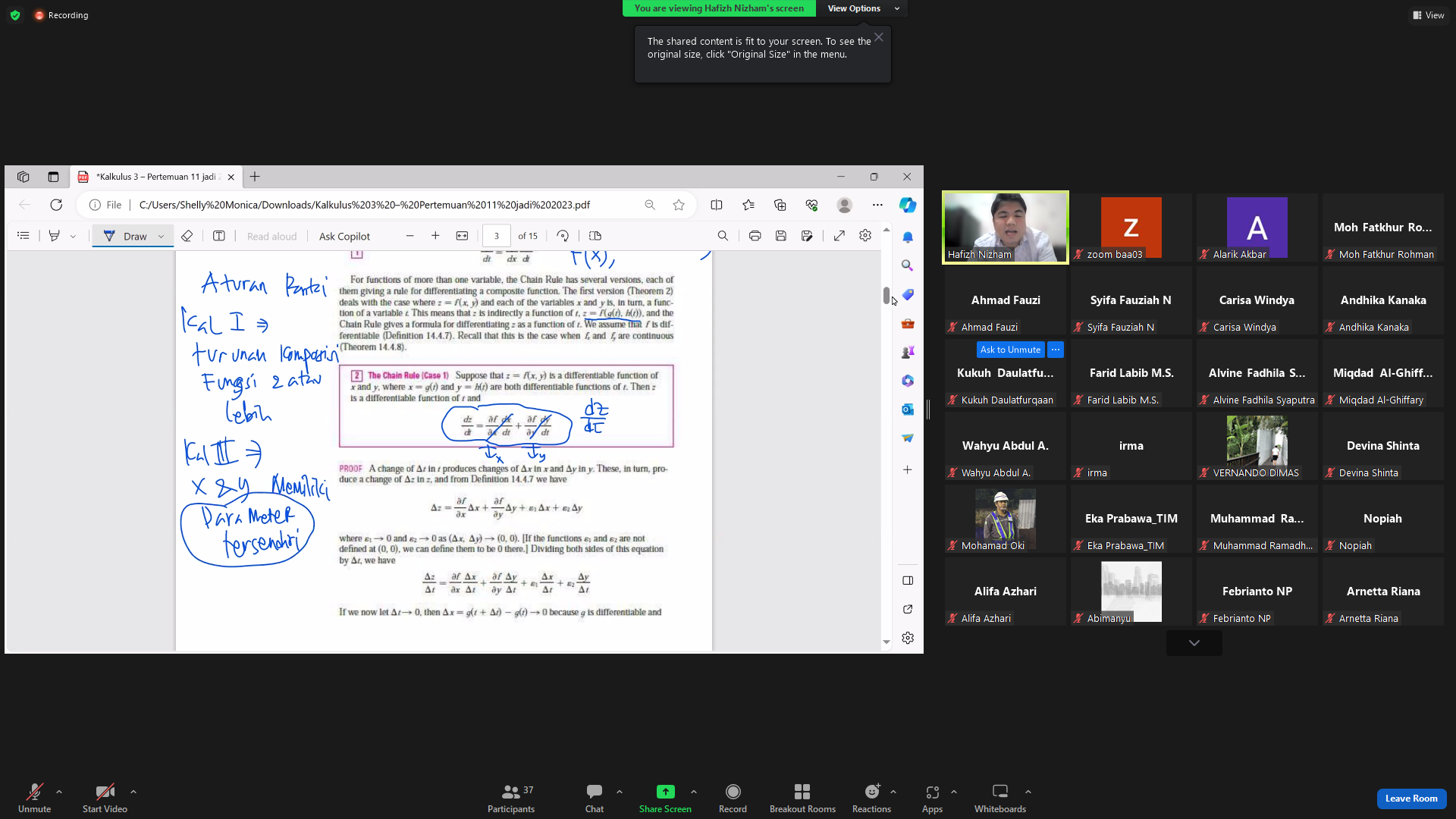
Task: Click the green Share Screen button
Action: [x=665, y=798]
